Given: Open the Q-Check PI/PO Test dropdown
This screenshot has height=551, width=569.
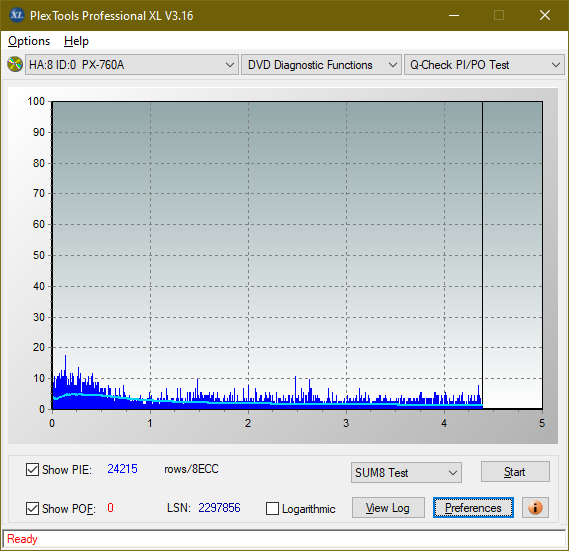Looking at the screenshot, I should [x=484, y=65].
